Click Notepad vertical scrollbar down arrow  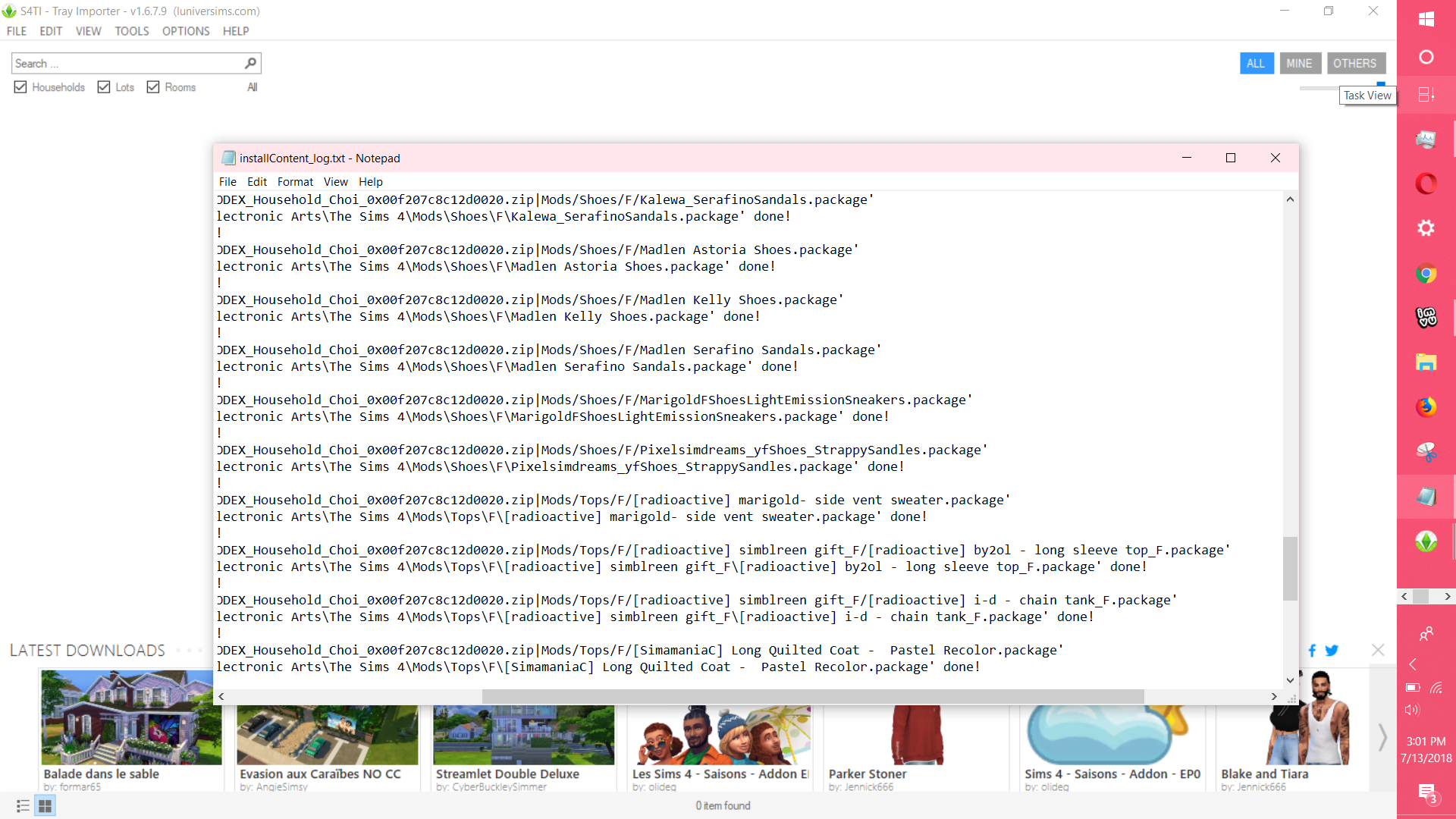(x=1290, y=681)
